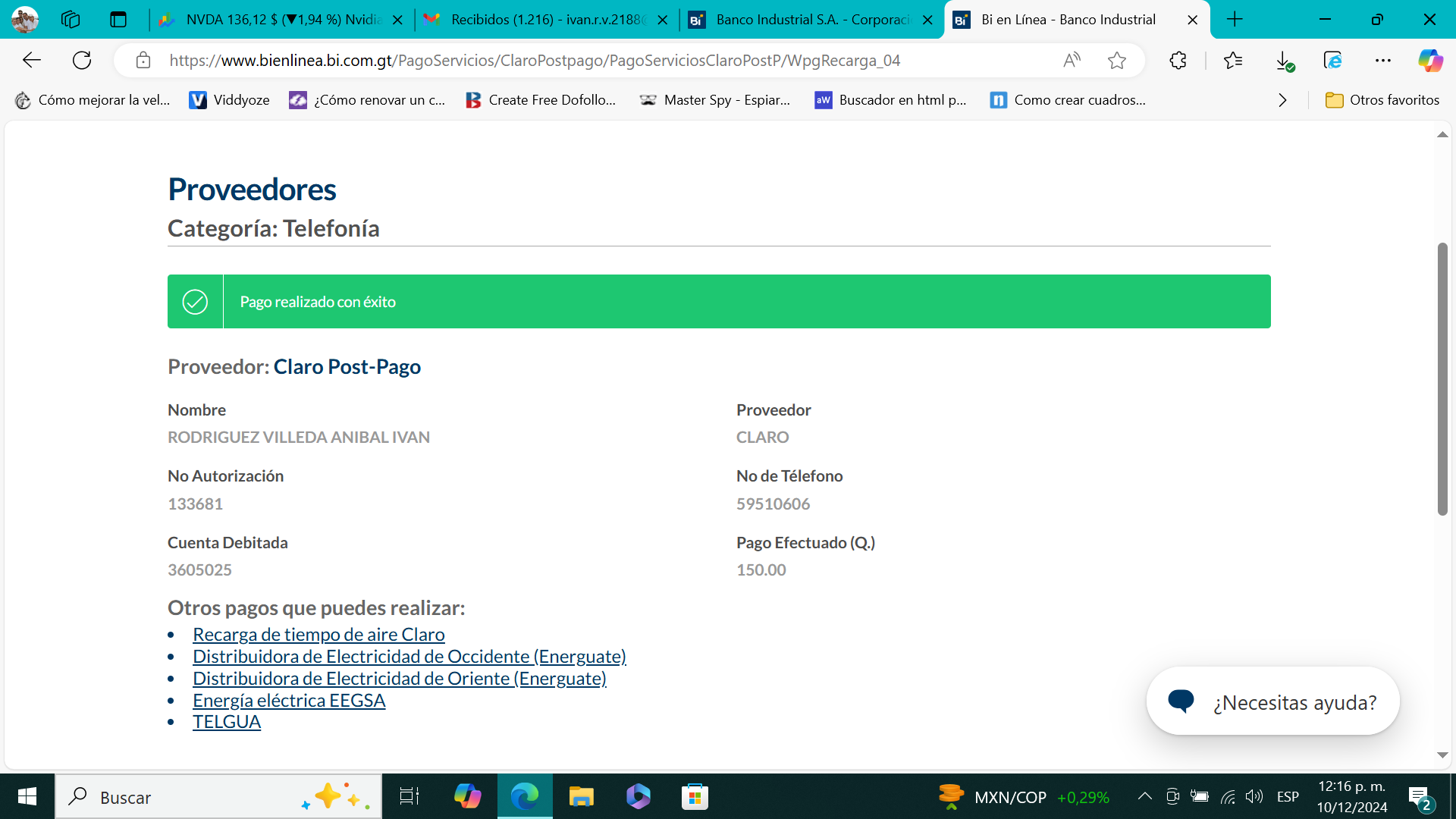The image size is (1456, 819).
Task: Switch to the Recibidos Gmail tab
Action: tap(546, 20)
